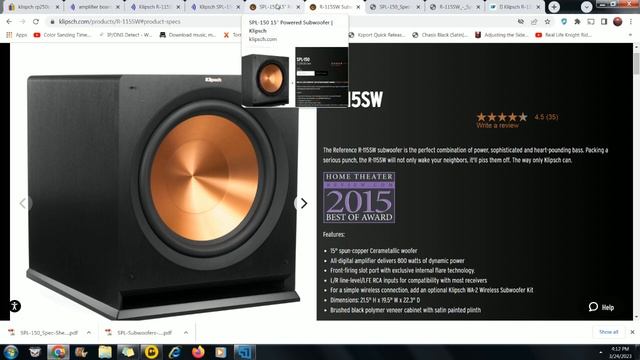Click the browser forward arrow
640x360 pixels.
(x=22, y=22)
